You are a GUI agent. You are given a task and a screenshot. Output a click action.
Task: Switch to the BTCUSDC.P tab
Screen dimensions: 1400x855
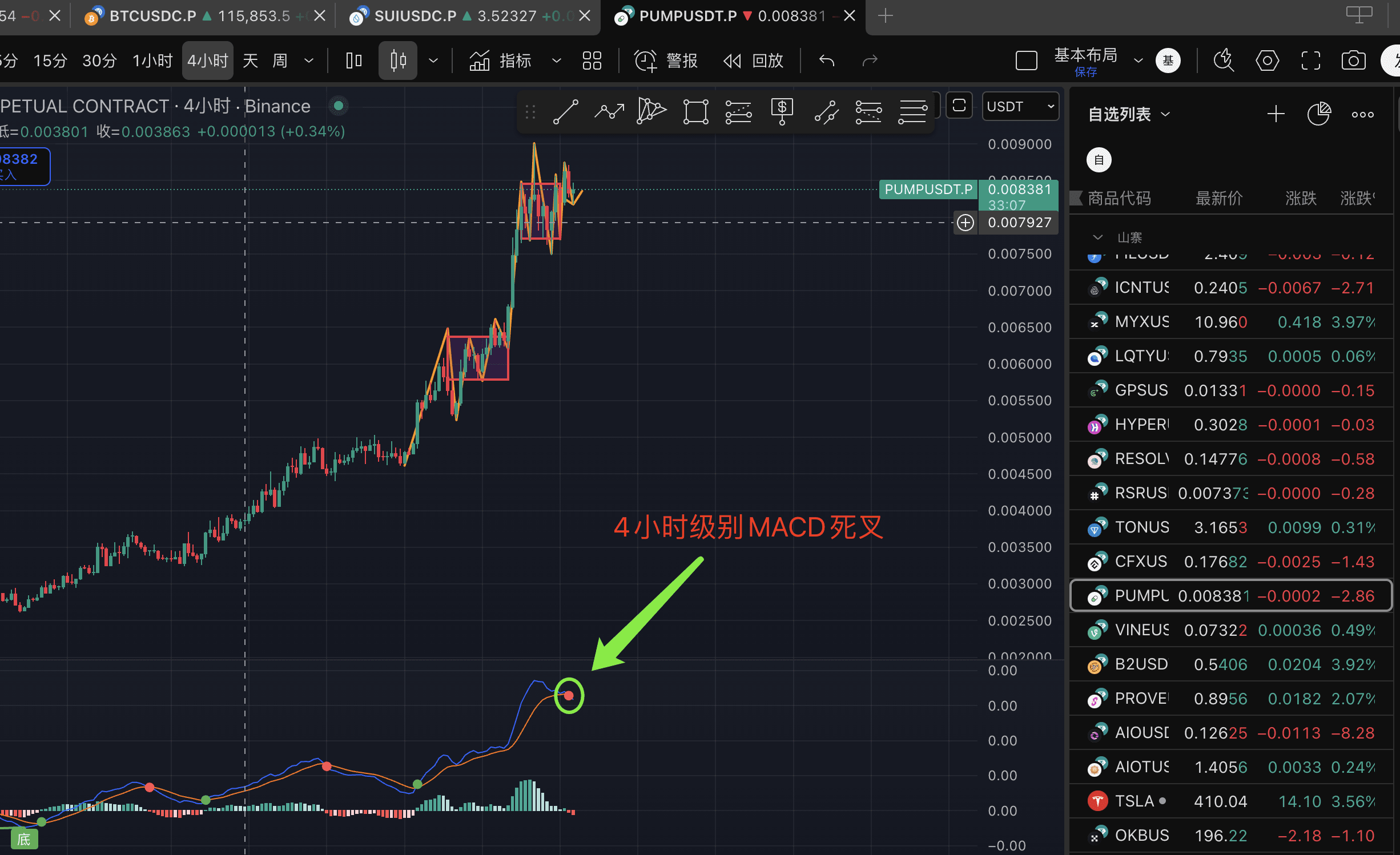[x=204, y=16]
